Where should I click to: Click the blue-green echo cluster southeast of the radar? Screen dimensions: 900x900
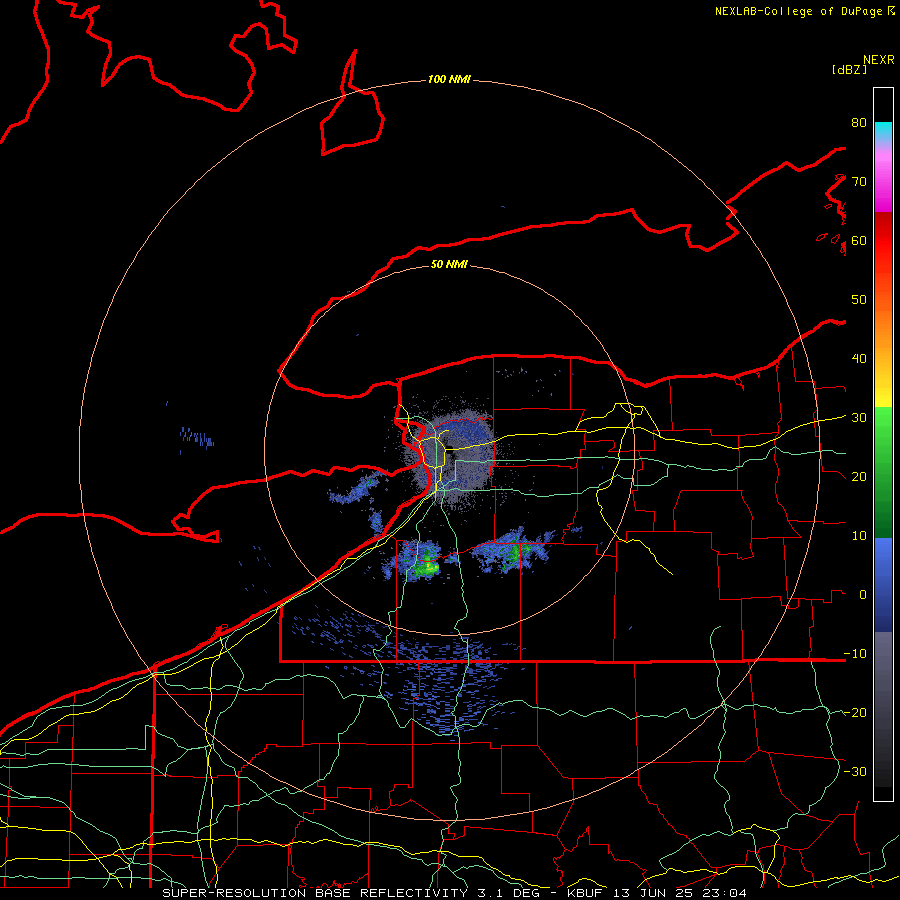(x=512, y=552)
